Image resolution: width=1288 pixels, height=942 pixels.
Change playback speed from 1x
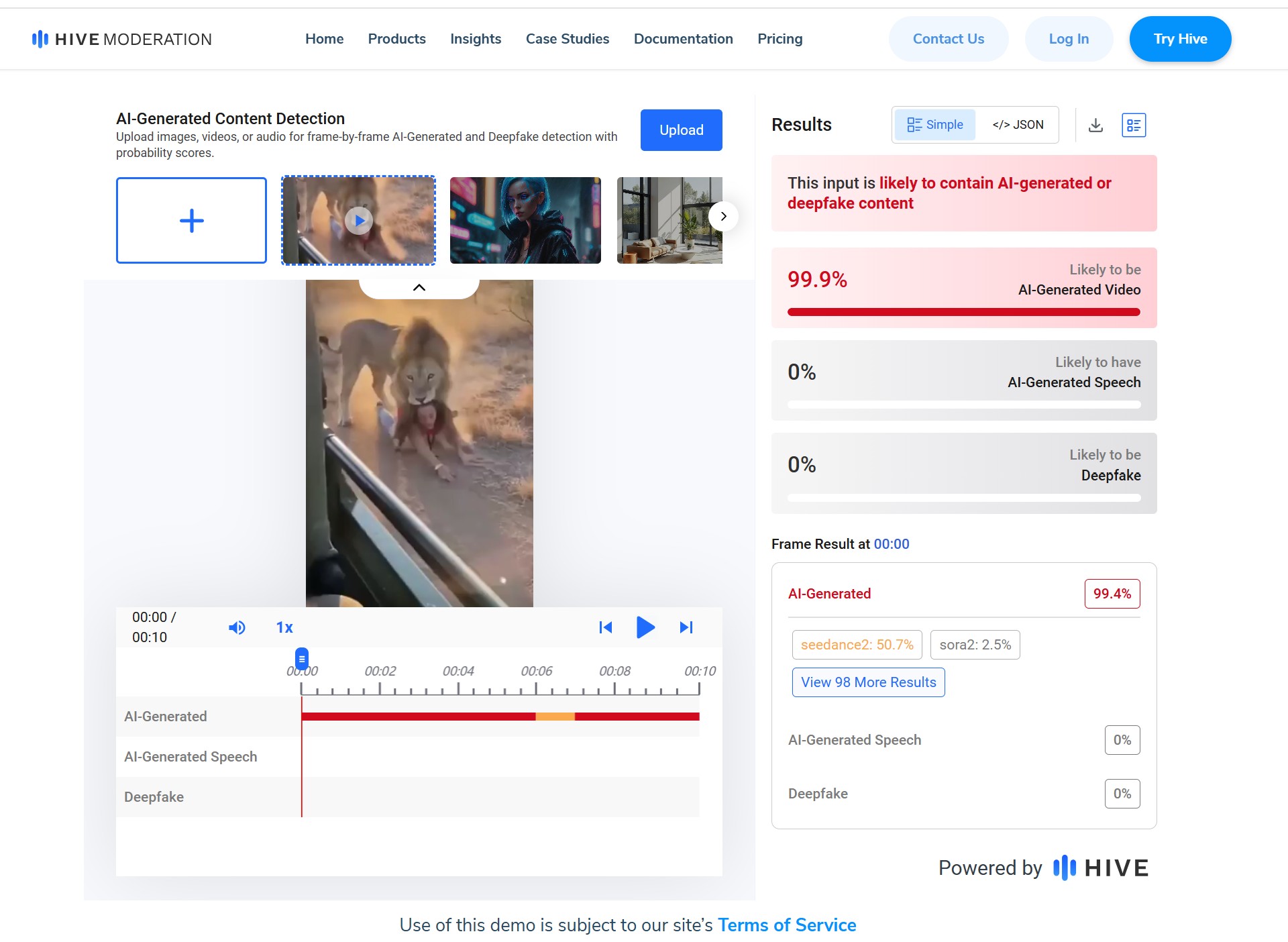[x=284, y=627]
